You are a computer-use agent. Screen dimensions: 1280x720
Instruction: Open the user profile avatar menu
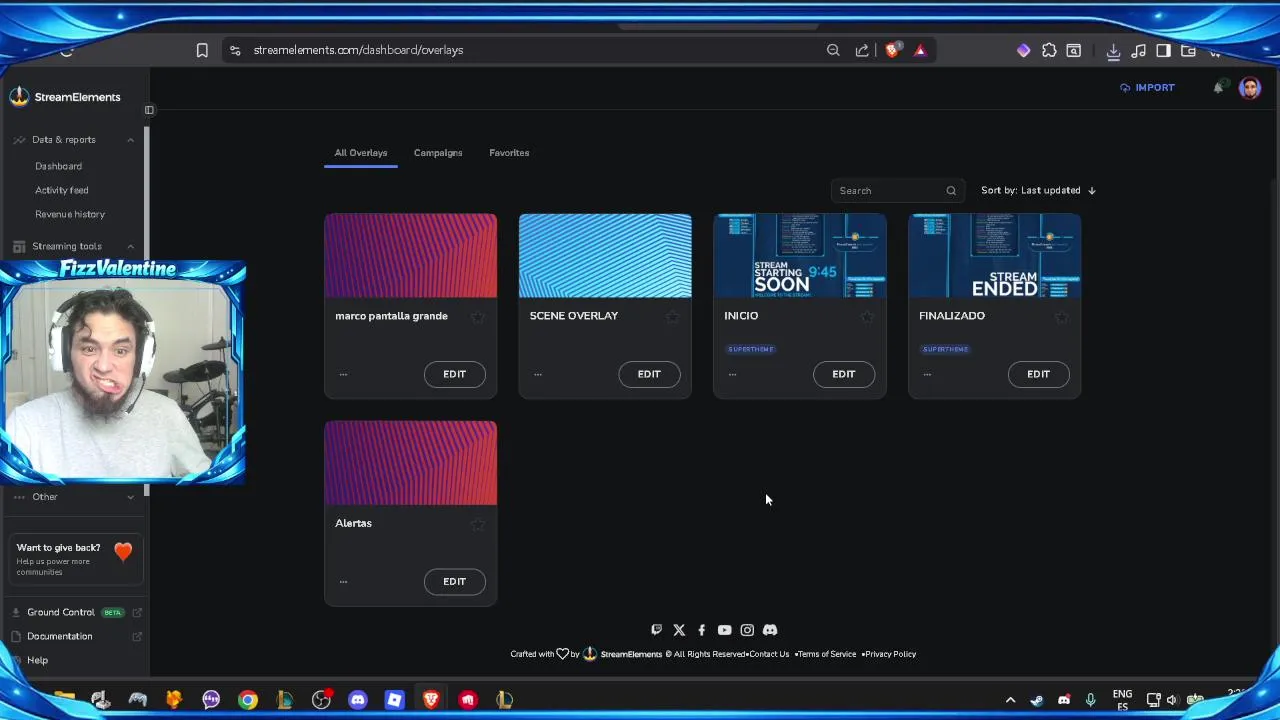(1249, 88)
